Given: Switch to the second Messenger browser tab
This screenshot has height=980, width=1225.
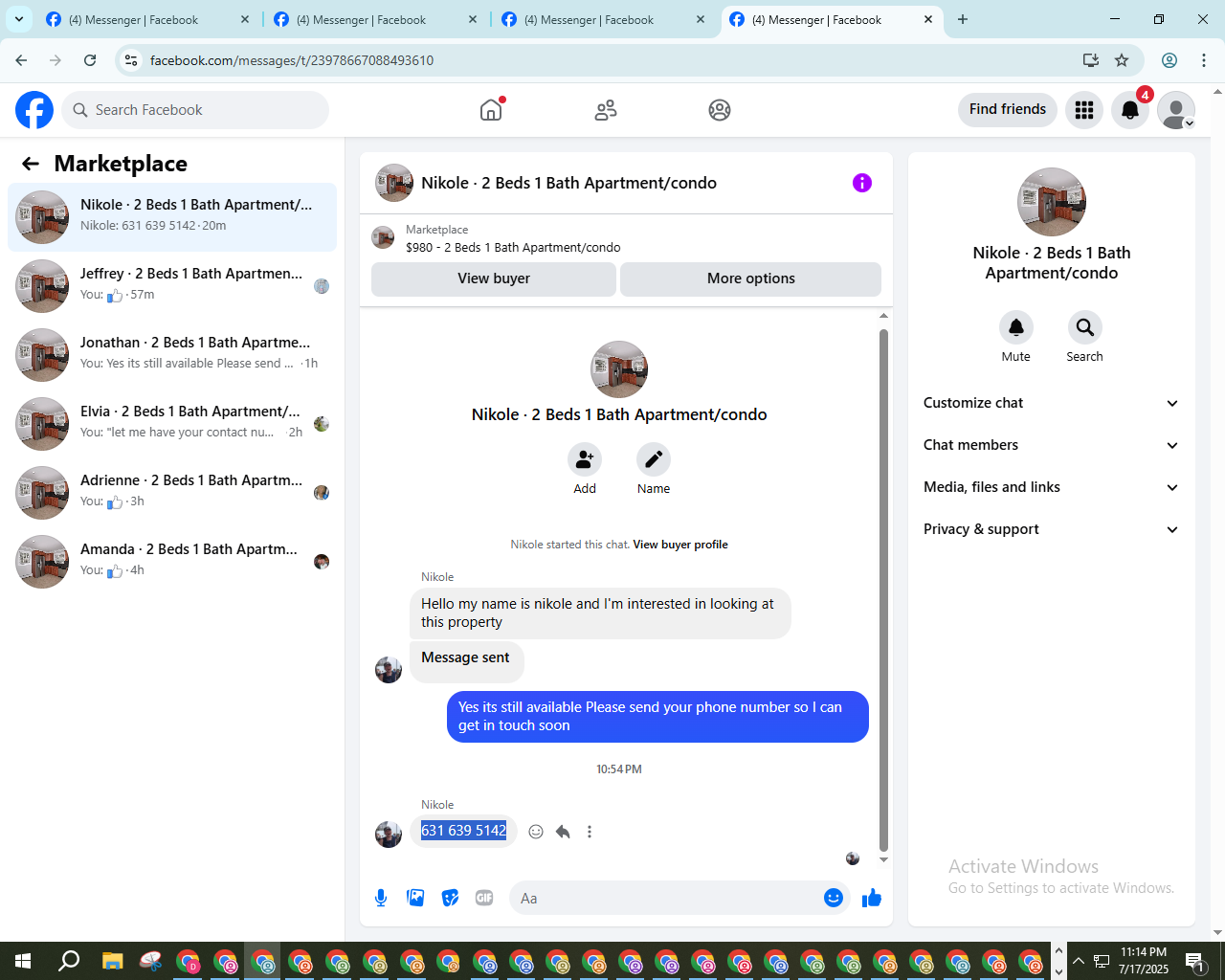Looking at the screenshot, I should pos(376,19).
